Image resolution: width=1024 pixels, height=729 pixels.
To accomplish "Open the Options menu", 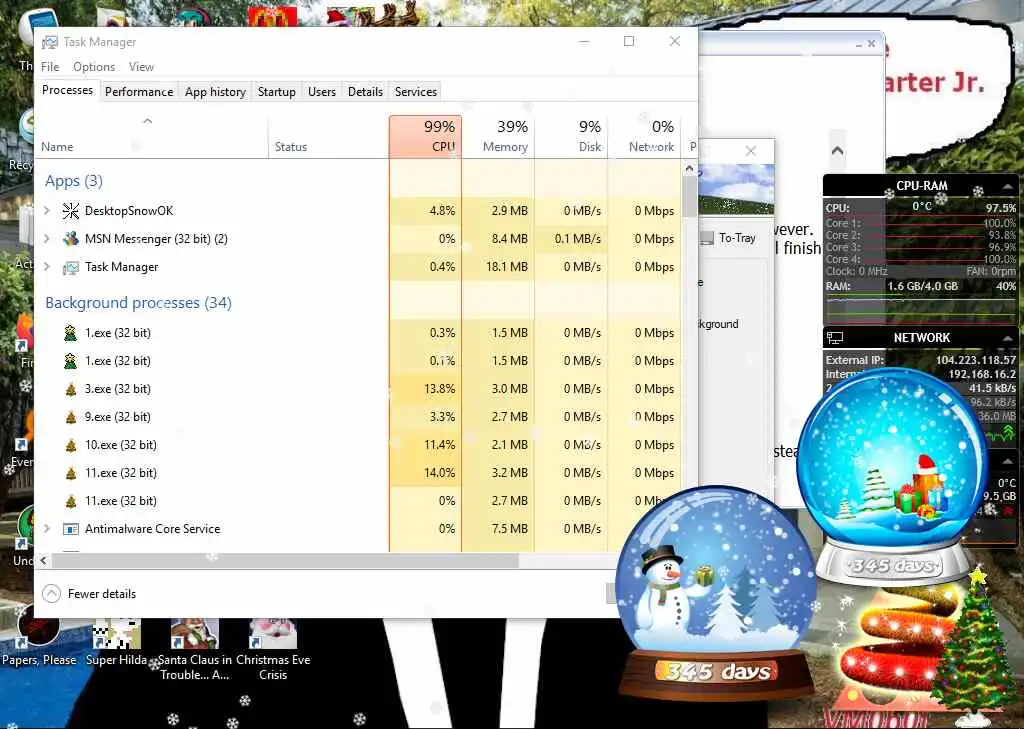I will pyautogui.click(x=94, y=67).
